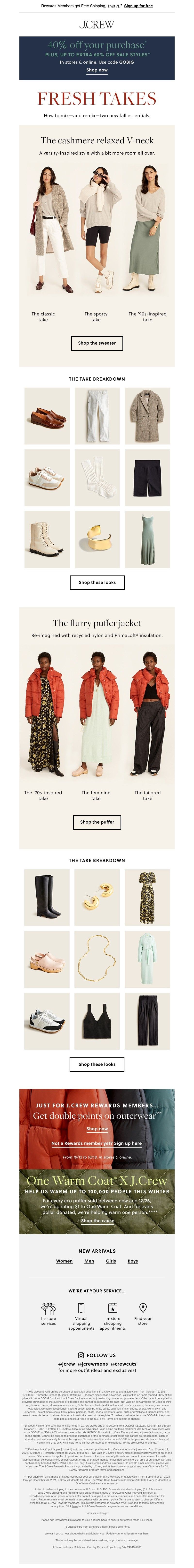The width and height of the screenshot is (194, 1568).
Task: Click the Shop the cause link
Action: point(97,1220)
